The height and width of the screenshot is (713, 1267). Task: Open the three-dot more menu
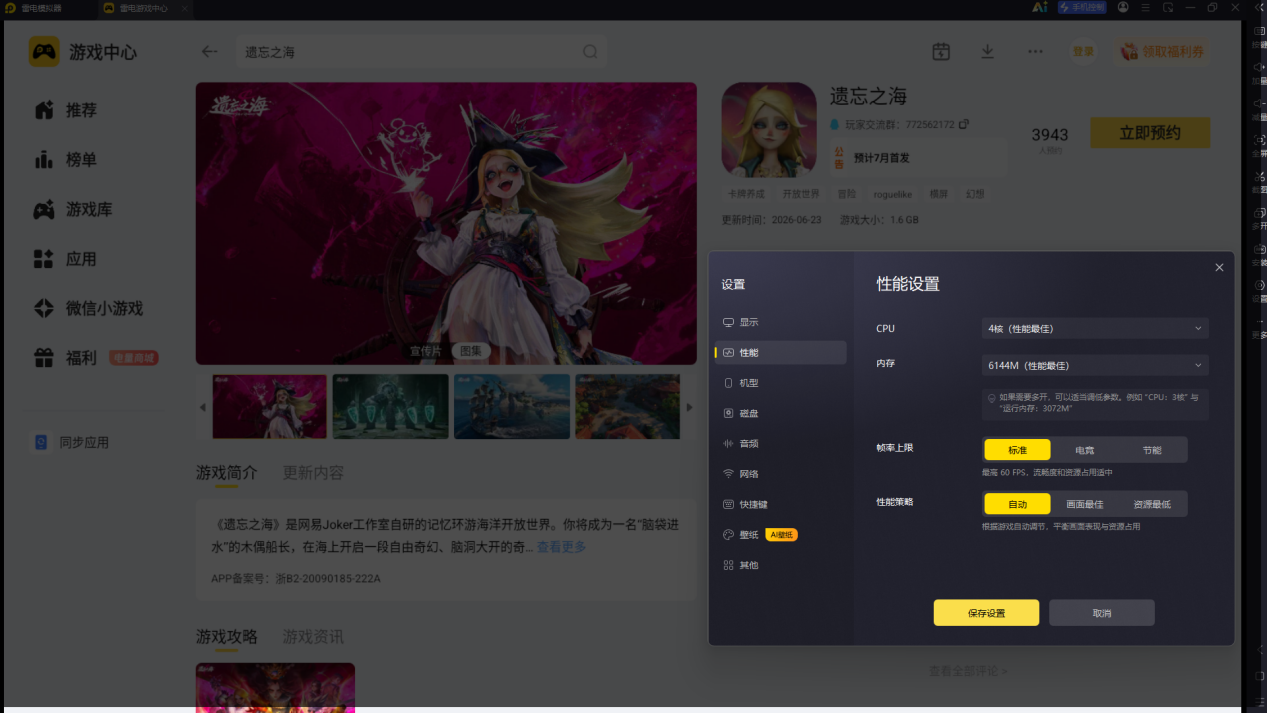[x=1035, y=52]
